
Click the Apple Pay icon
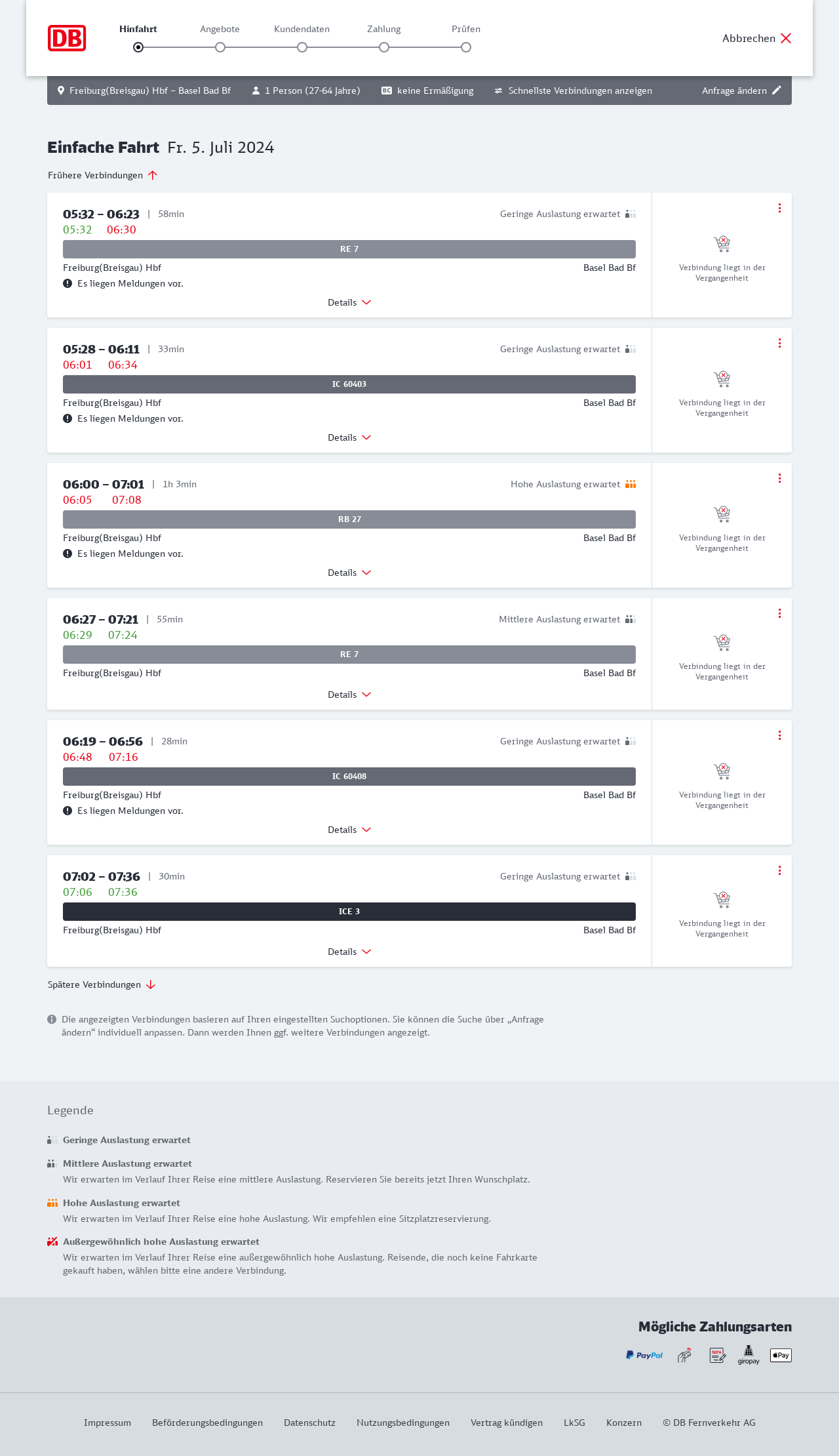[781, 1355]
